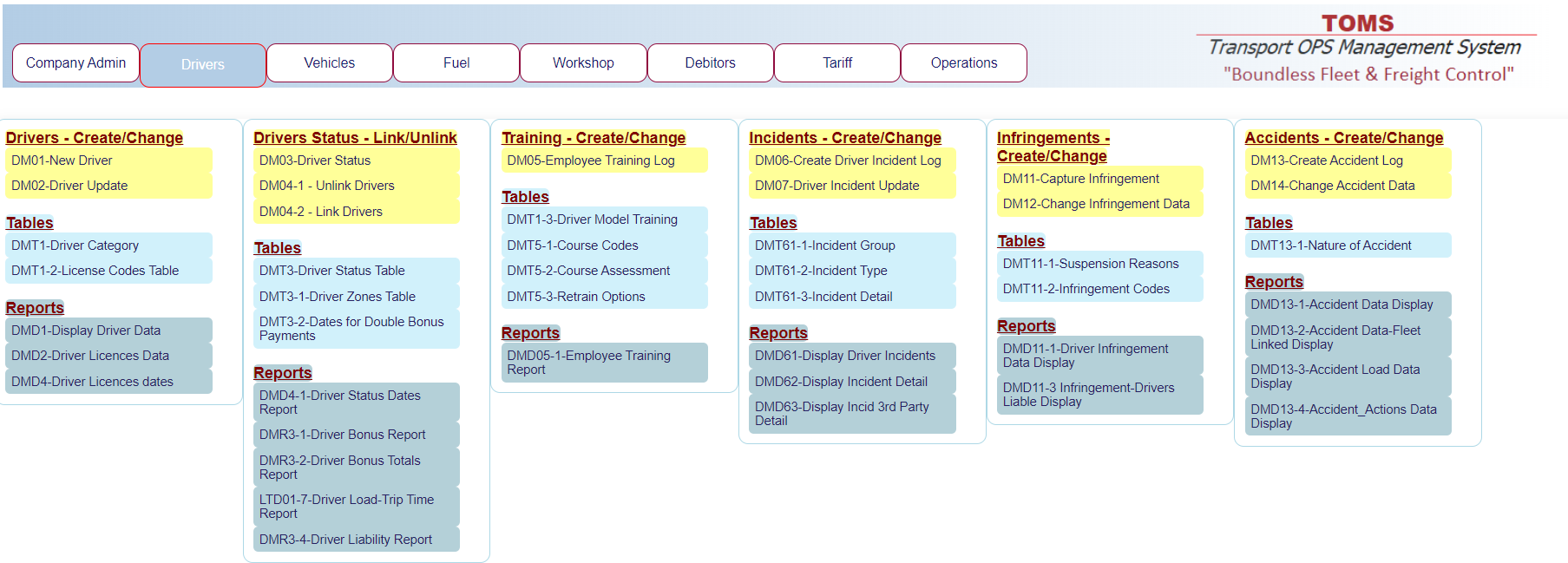Click the TOMS logo title
Image resolution: width=1568 pixels, height=563 pixels.
click(x=1357, y=23)
